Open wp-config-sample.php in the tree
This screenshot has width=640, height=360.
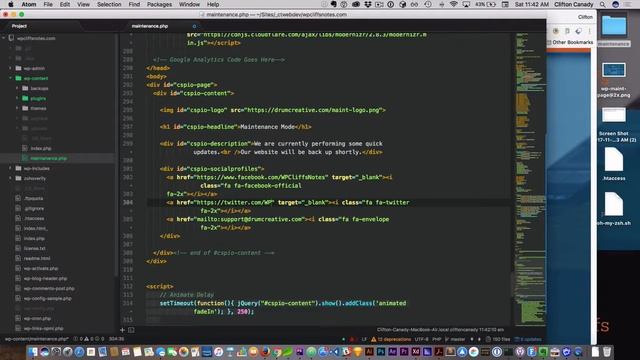(48, 298)
